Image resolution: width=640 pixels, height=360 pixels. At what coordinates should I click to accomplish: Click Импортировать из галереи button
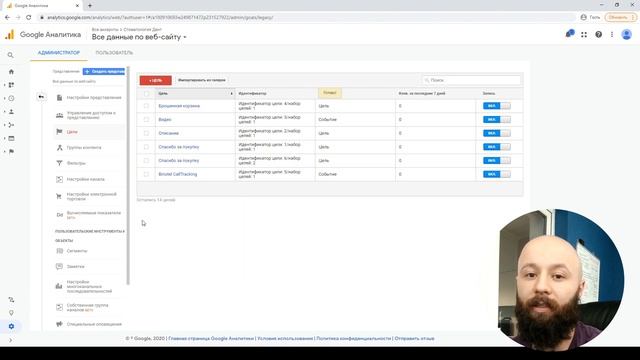click(202, 80)
